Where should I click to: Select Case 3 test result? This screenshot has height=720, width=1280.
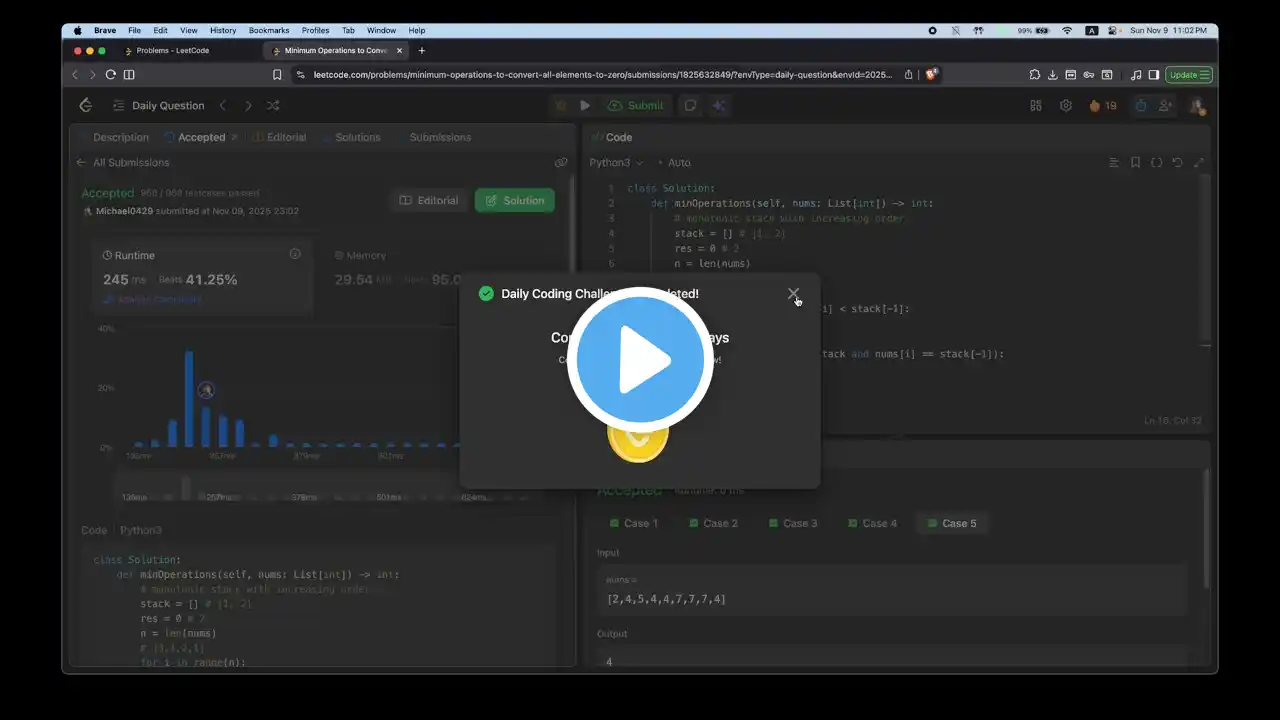click(793, 523)
